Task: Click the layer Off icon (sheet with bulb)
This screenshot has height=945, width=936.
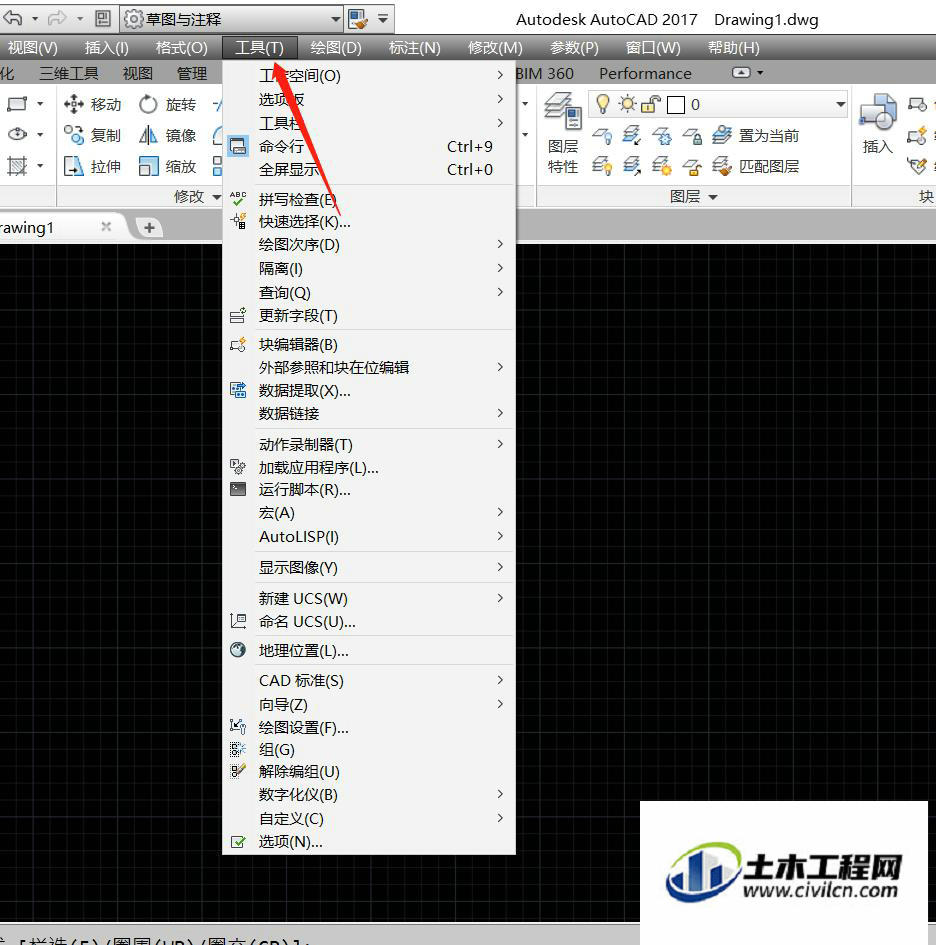Action: pyautogui.click(x=602, y=136)
